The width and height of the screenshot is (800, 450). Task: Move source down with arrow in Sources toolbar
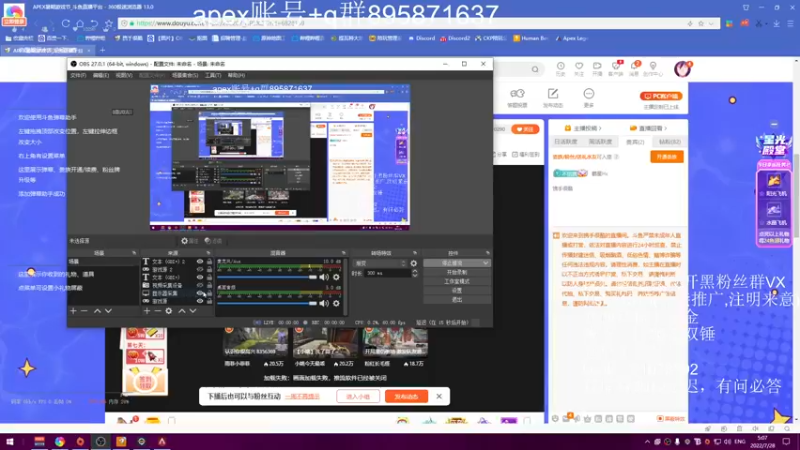pos(193,311)
